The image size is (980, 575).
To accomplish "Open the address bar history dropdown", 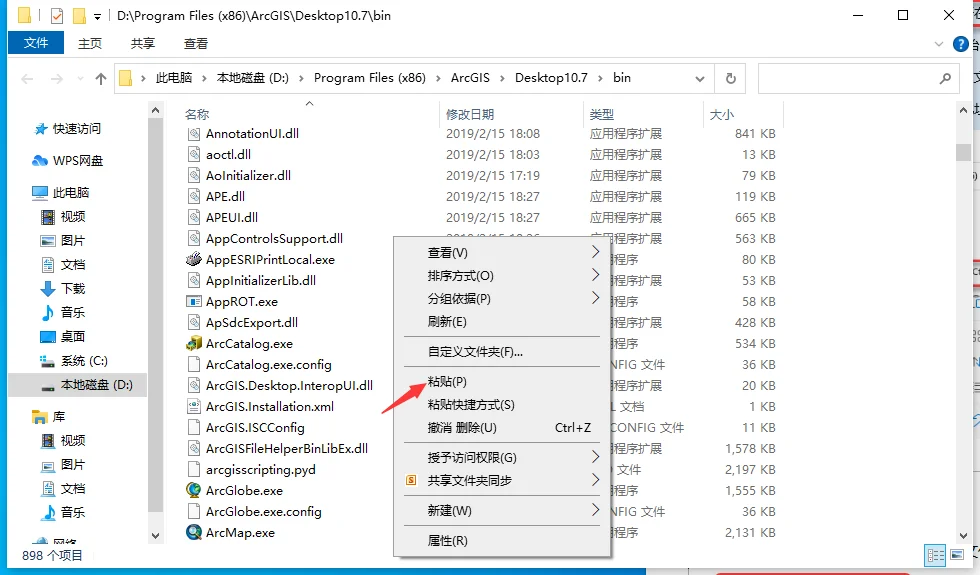I will pos(700,79).
